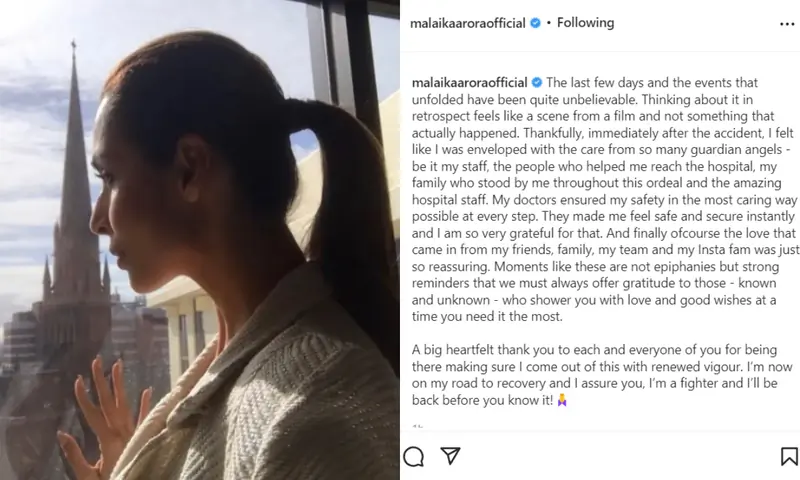The height and width of the screenshot is (480, 800).
Task: Click verified badge beside caption username
Action: pos(537,82)
